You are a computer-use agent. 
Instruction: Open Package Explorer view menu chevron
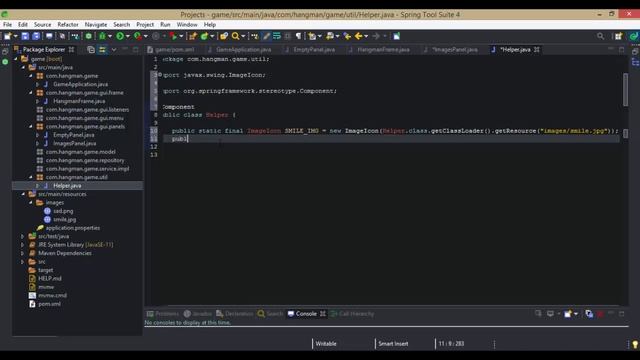coord(114,49)
